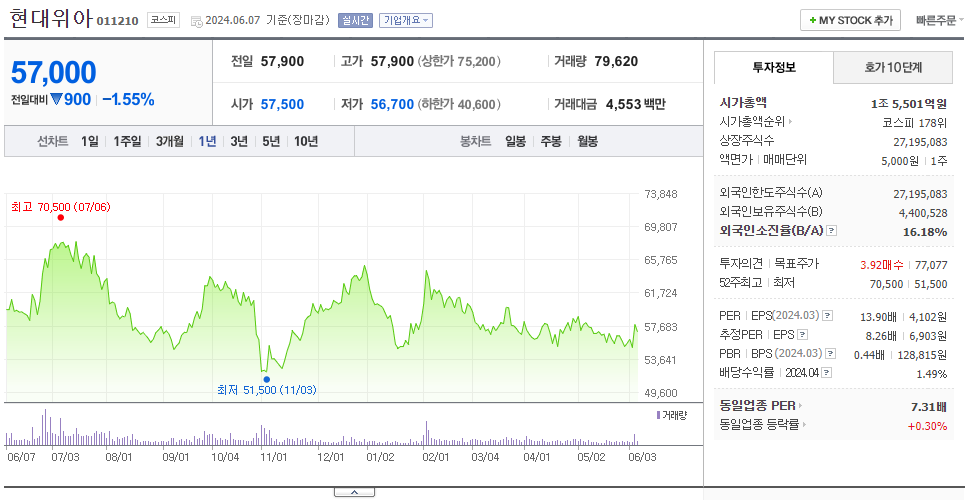
Task: Click the 실시간 button
Action: point(356,20)
